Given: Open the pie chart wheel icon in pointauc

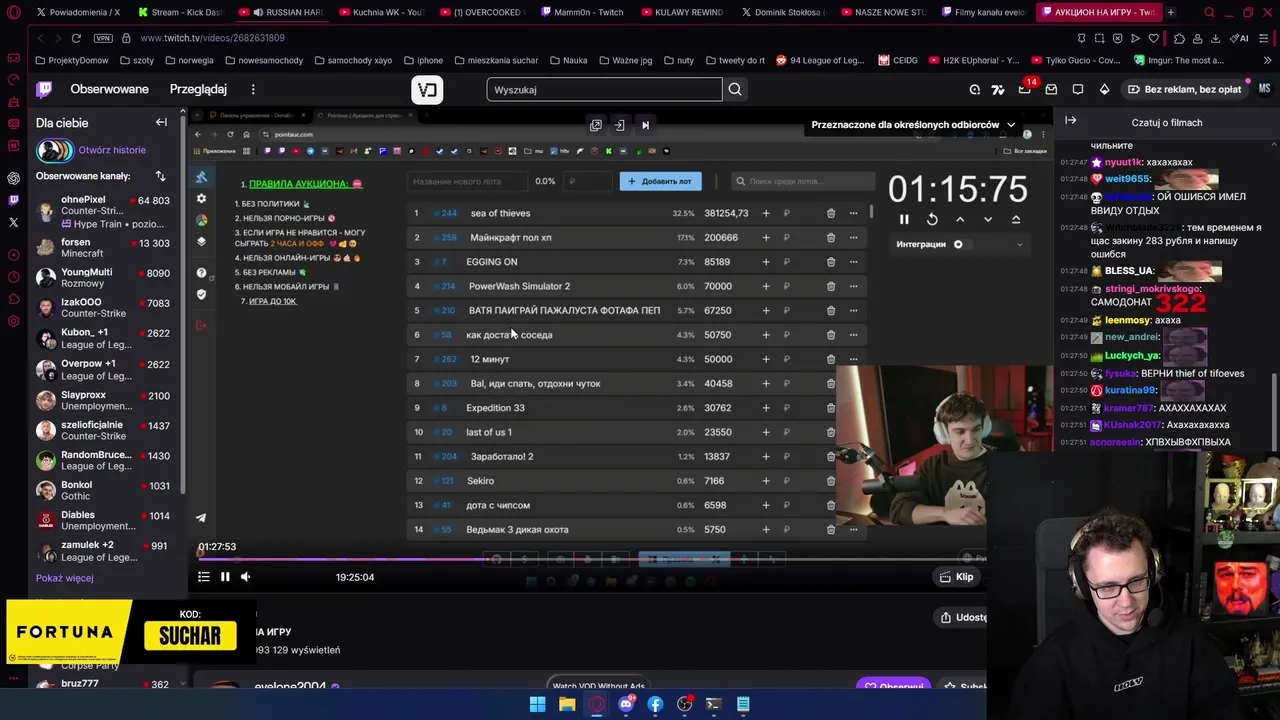Looking at the screenshot, I should point(201,220).
